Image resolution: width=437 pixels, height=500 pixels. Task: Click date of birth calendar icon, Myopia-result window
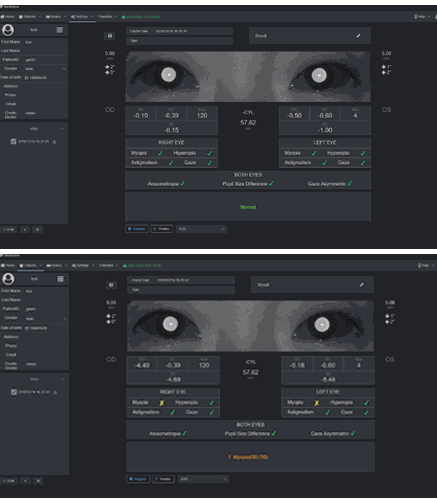pos(27,328)
